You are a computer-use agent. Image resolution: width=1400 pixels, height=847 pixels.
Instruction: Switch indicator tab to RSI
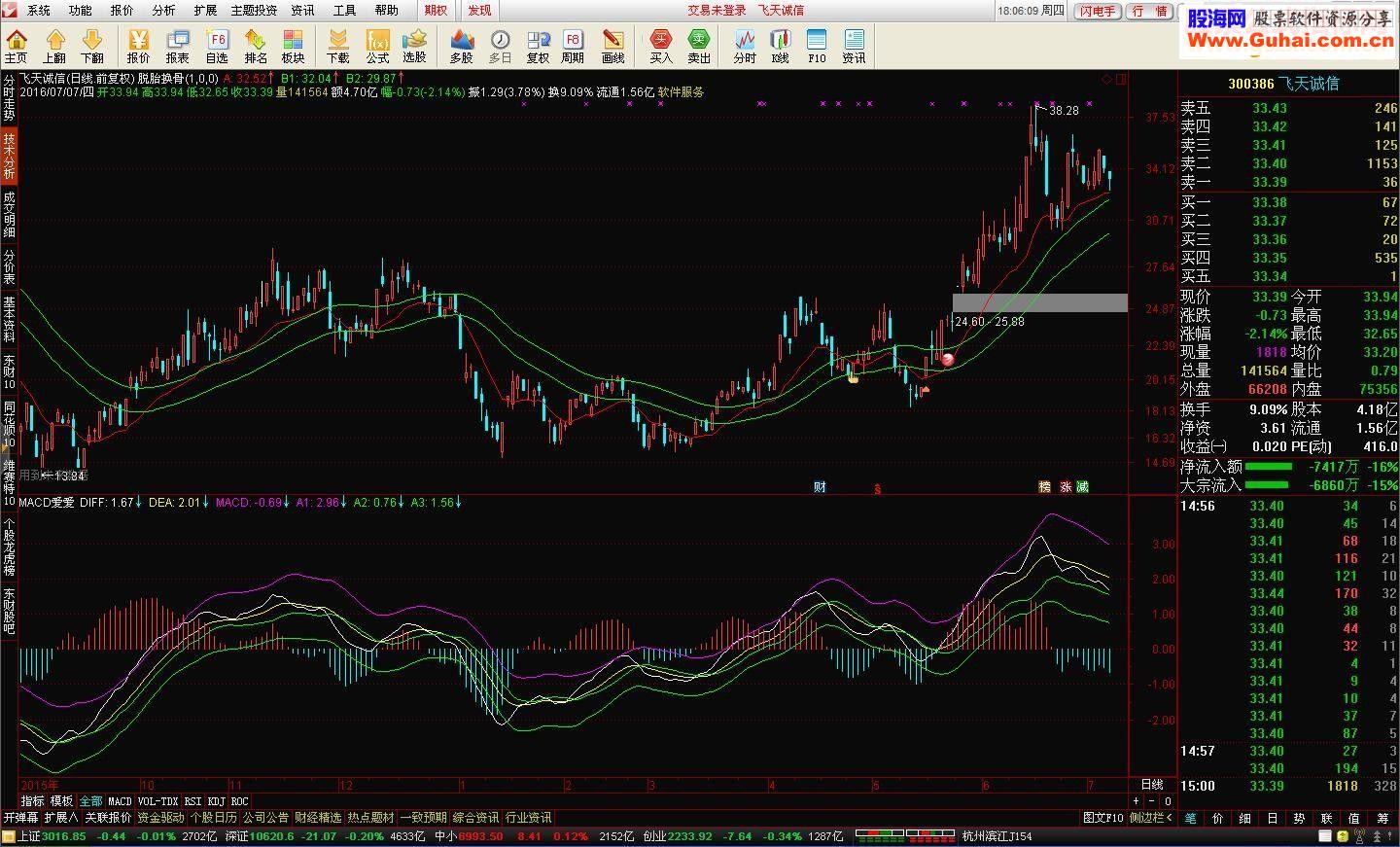pyautogui.click(x=193, y=801)
